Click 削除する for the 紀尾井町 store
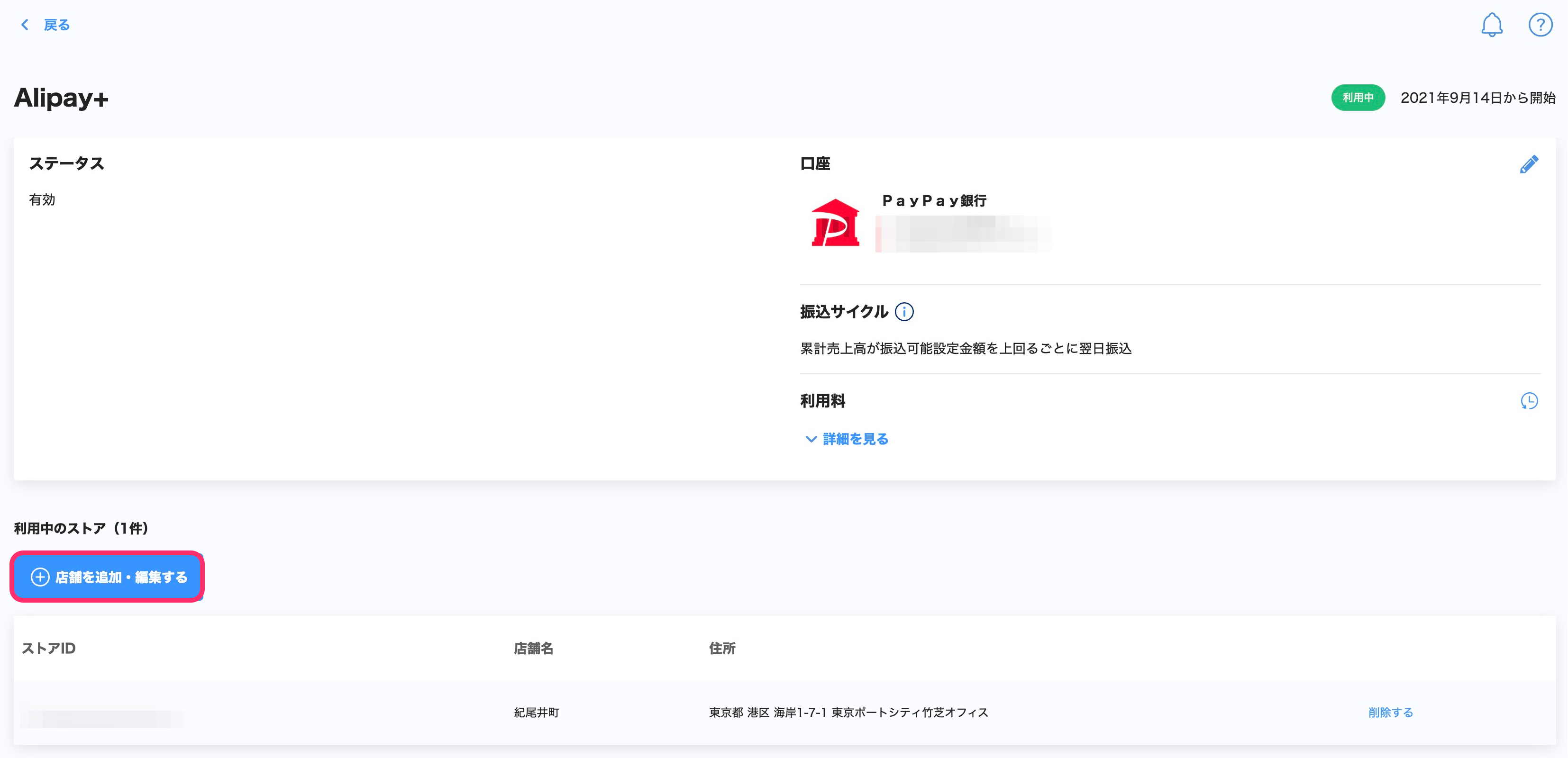Image resolution: width=1568 pixels, height=758 pixels. tap(1390, 713)
